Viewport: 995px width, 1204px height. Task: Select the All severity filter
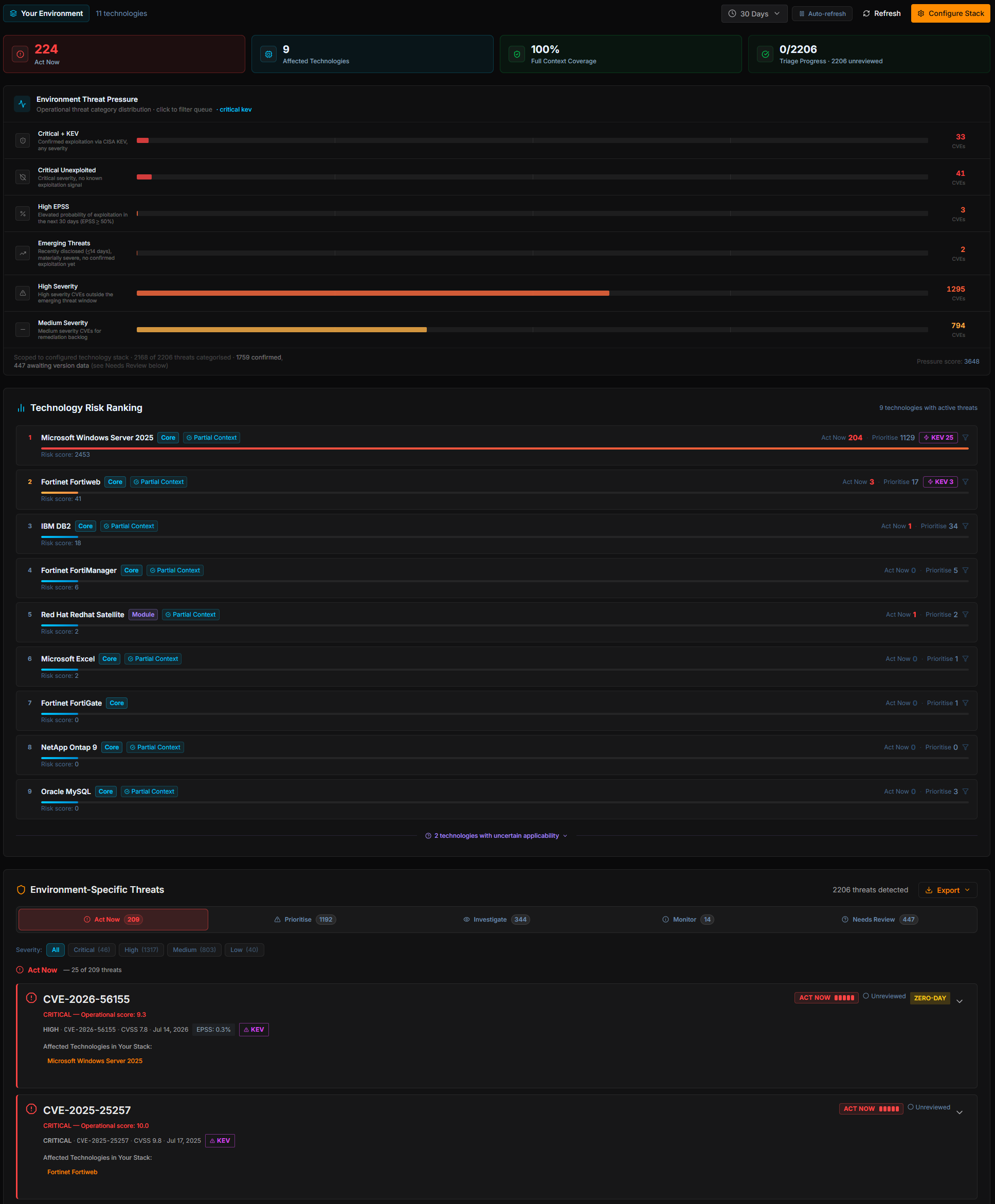pyautogui.click(x=56, y=950)
